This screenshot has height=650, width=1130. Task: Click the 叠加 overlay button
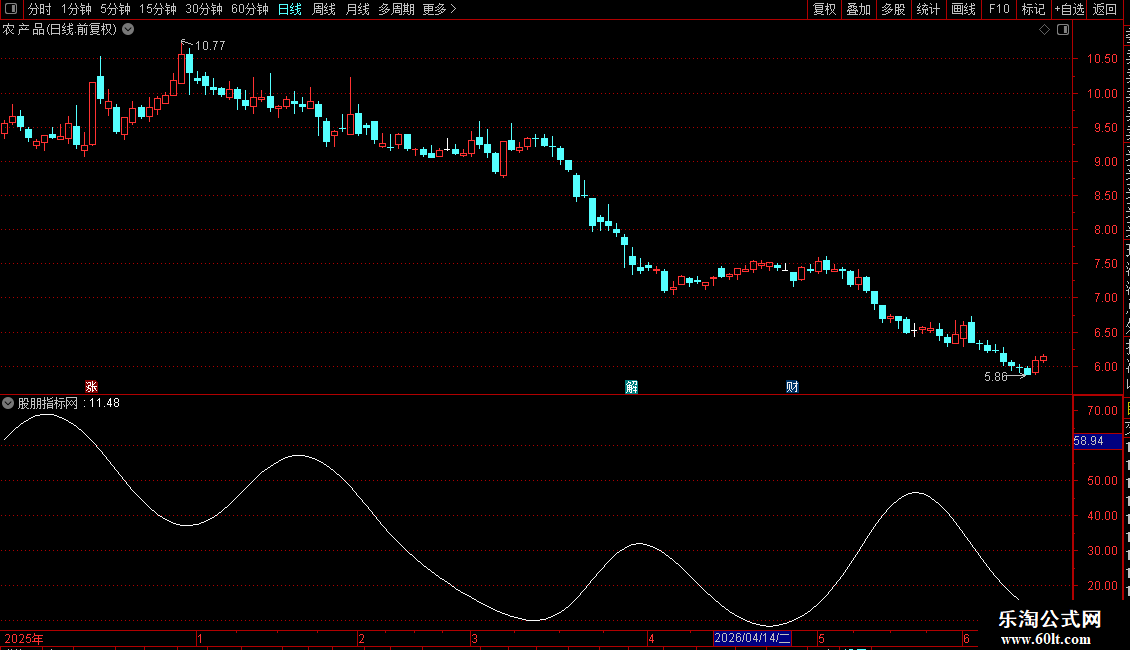tap(858, 9)
